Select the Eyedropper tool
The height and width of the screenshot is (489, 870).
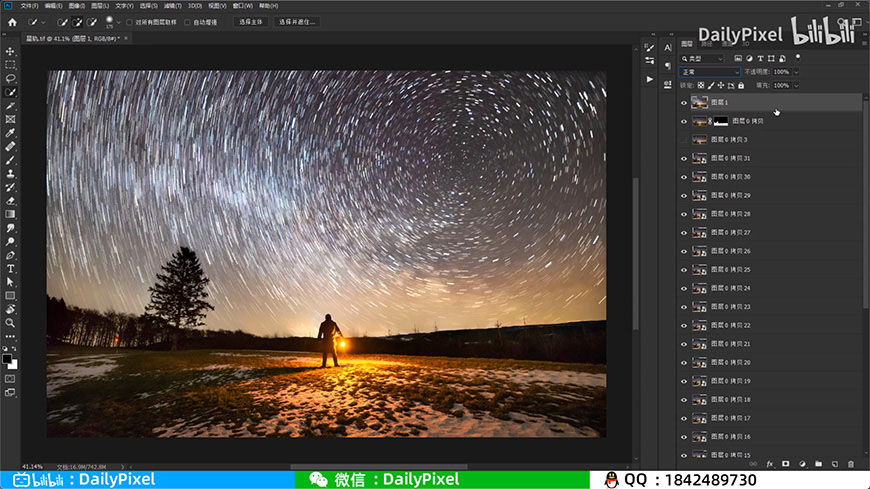coord(10,133)
